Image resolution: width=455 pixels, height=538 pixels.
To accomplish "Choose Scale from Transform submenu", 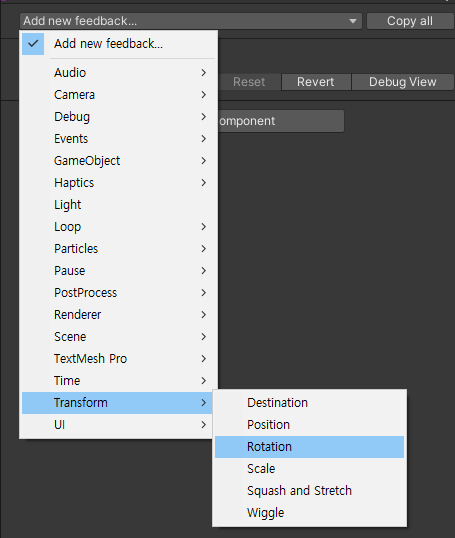I will [x=310, y=469].
